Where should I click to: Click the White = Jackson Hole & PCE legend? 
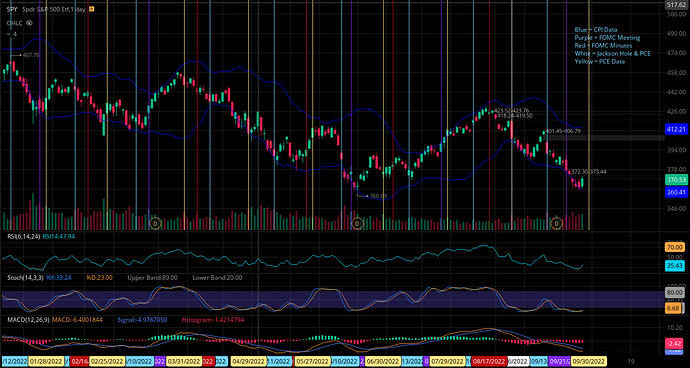[612, 53]
